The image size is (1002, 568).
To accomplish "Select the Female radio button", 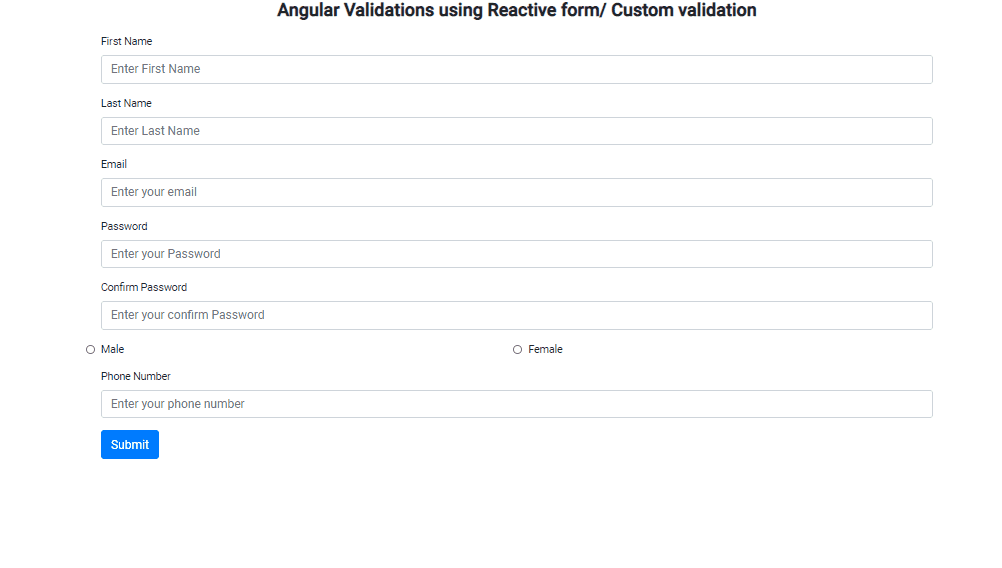I will [x=518, y=349].
